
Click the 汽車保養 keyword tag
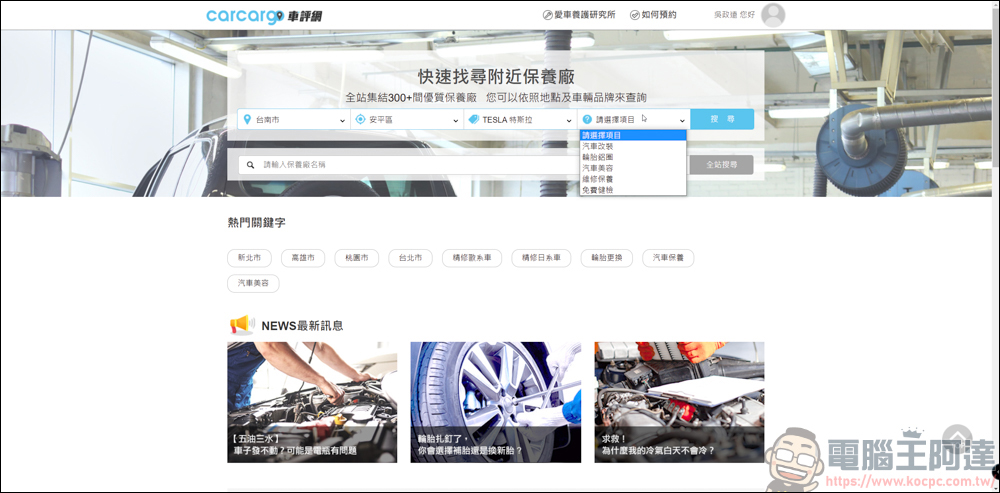668,258
